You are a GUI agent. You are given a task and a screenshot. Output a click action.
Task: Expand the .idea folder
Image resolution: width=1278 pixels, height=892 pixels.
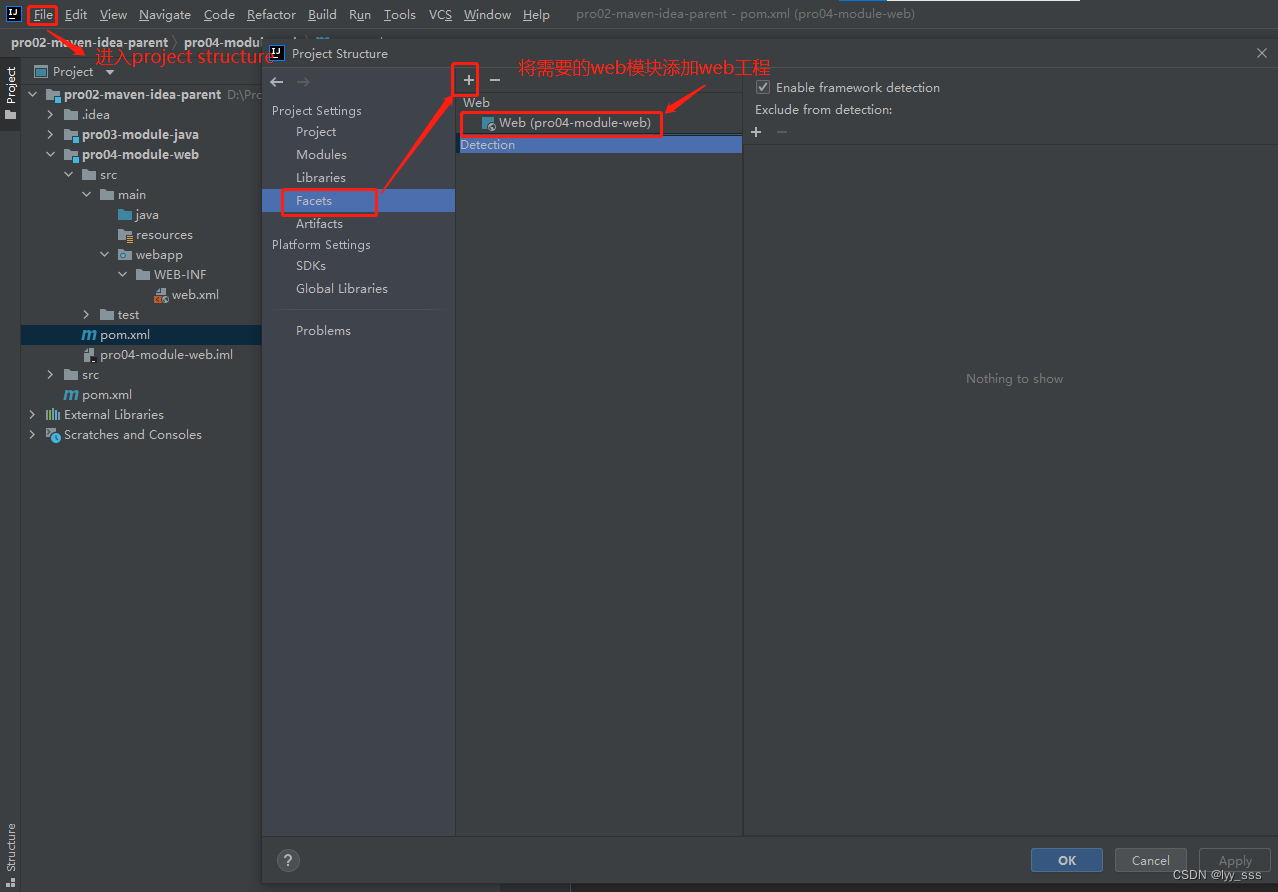[51, 115]
